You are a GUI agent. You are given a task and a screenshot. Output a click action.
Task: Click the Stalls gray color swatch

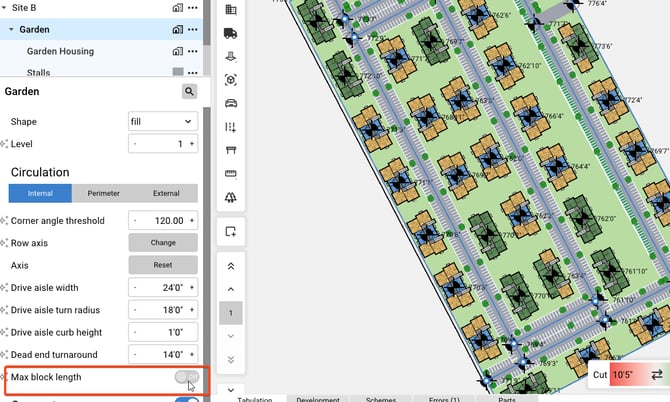(178, 73)
